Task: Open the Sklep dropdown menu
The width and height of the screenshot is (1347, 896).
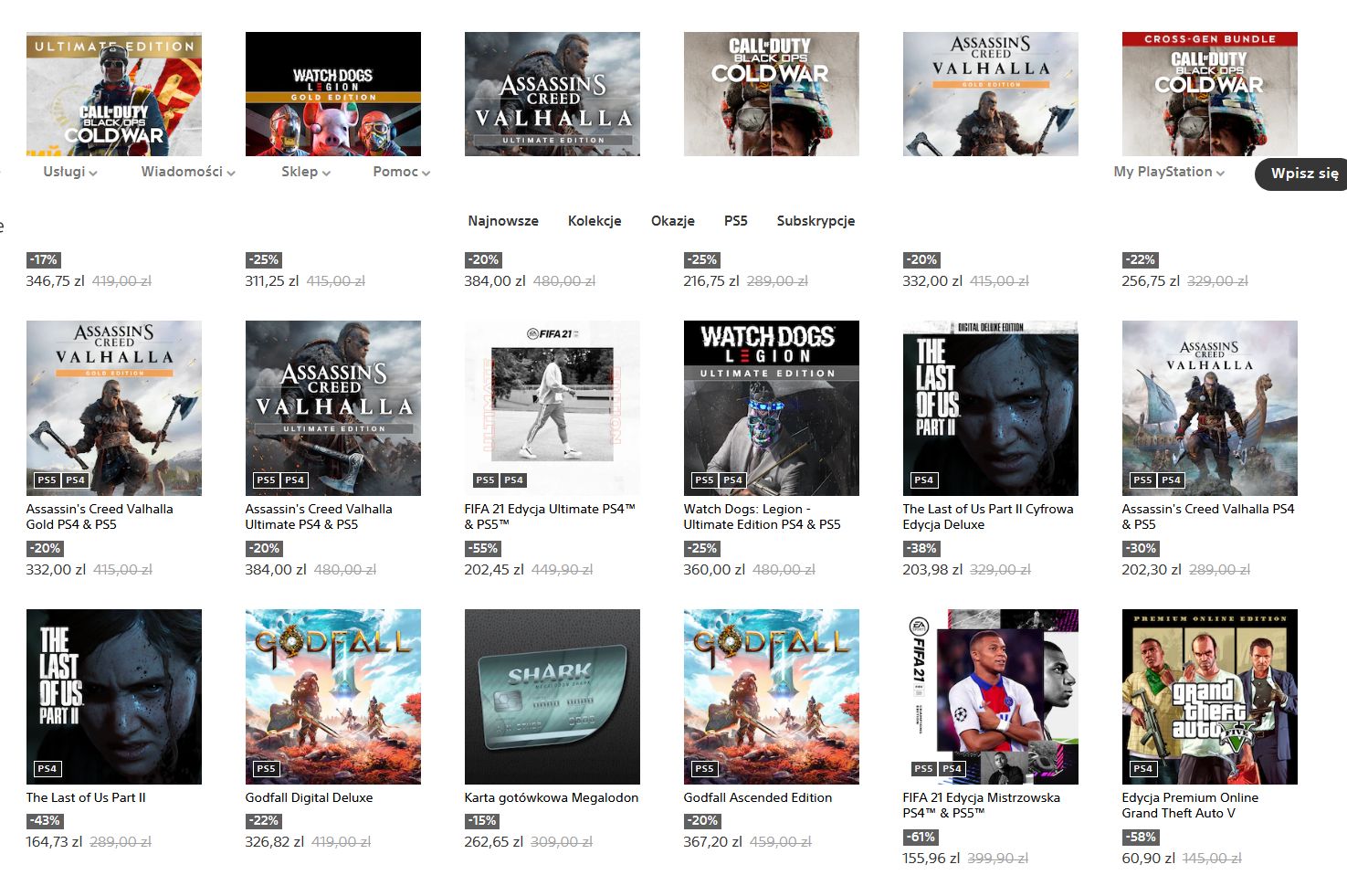Action: pos(306,172)
